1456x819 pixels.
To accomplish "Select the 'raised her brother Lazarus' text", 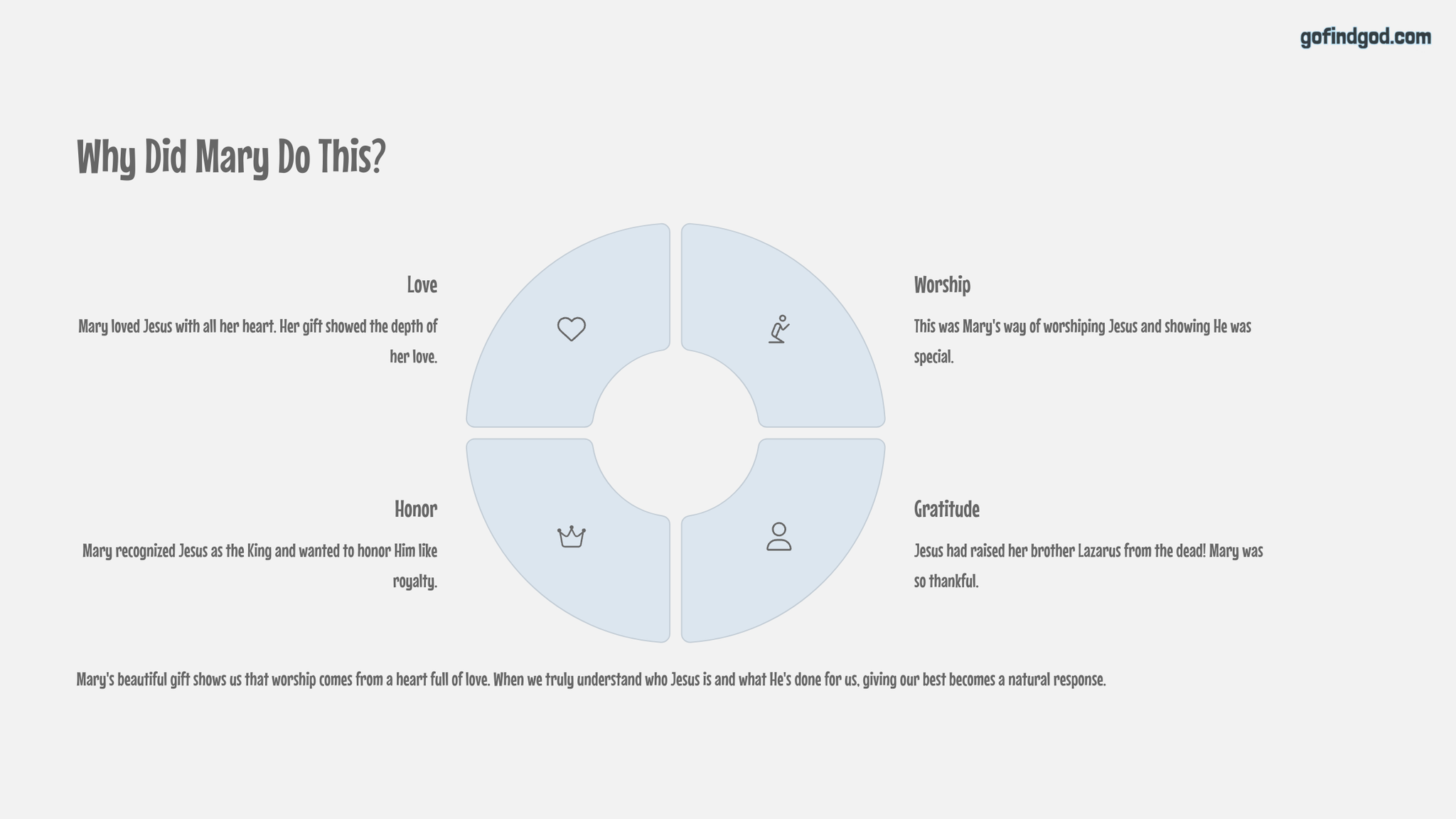I will click(x=1088, y=566).
